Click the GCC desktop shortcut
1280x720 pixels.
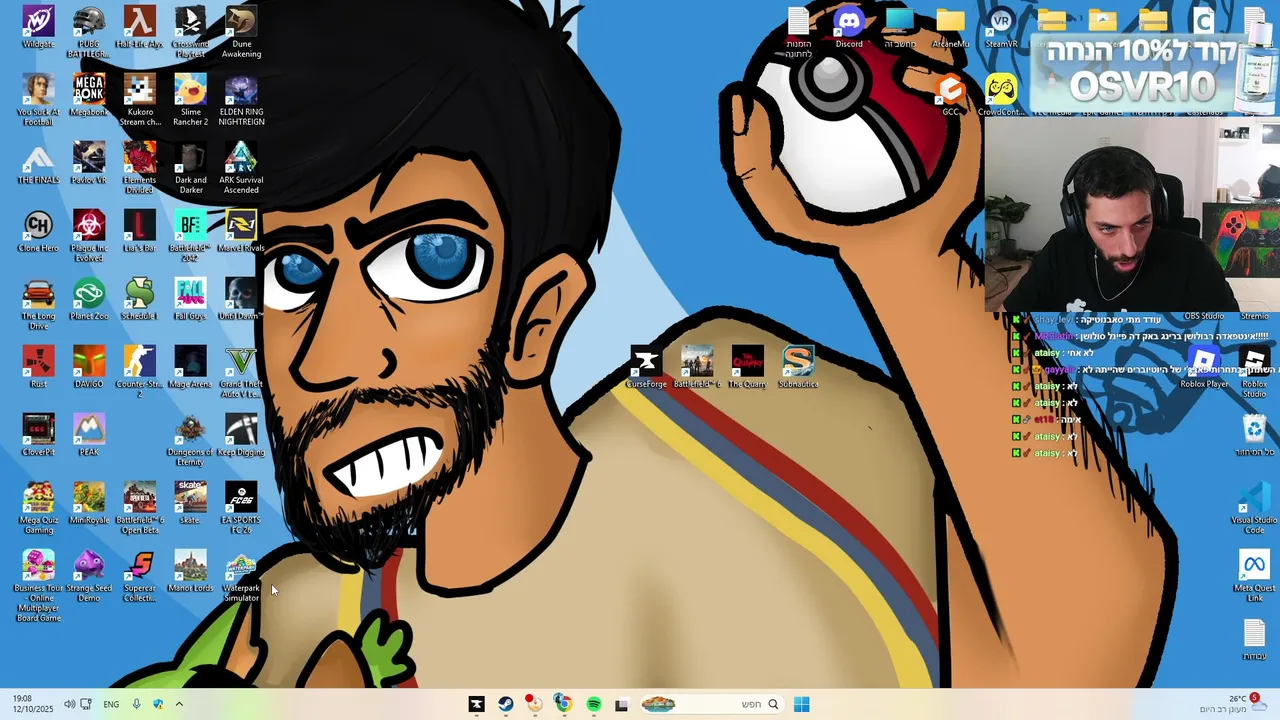tap(951, 95)
